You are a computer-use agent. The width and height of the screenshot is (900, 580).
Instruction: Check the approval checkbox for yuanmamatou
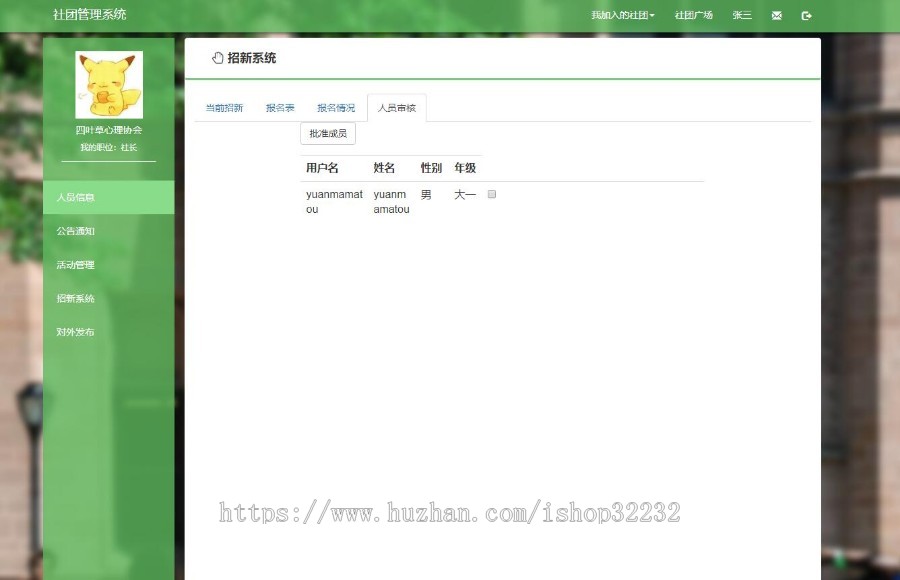pyautogui.click(x=490, y=194)
